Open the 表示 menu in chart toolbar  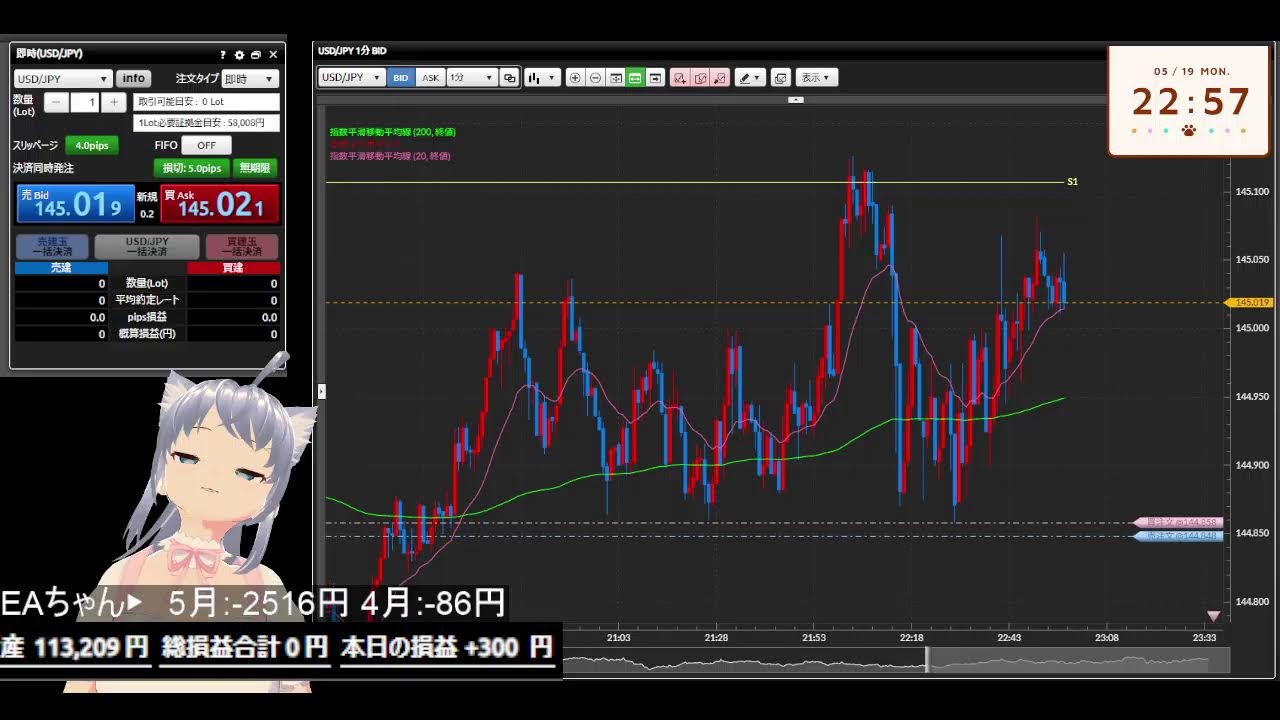816,78
